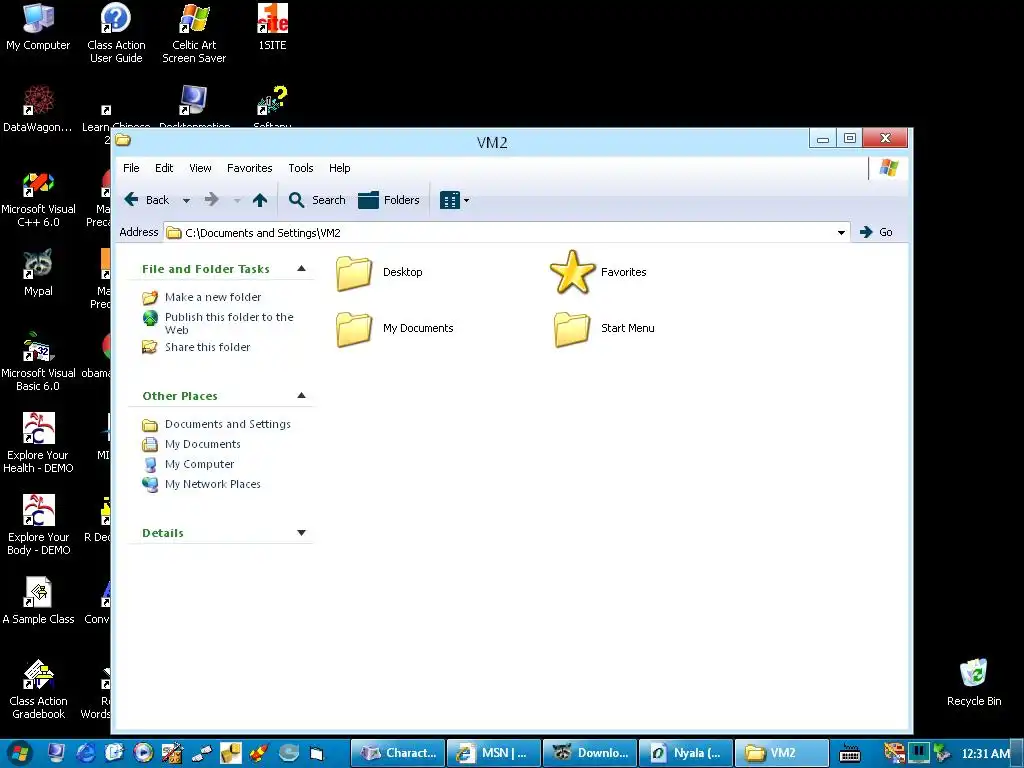Click the VM2 window title bar folder icon
This screenshot has height=768, width=1024.
coord(123,140)
